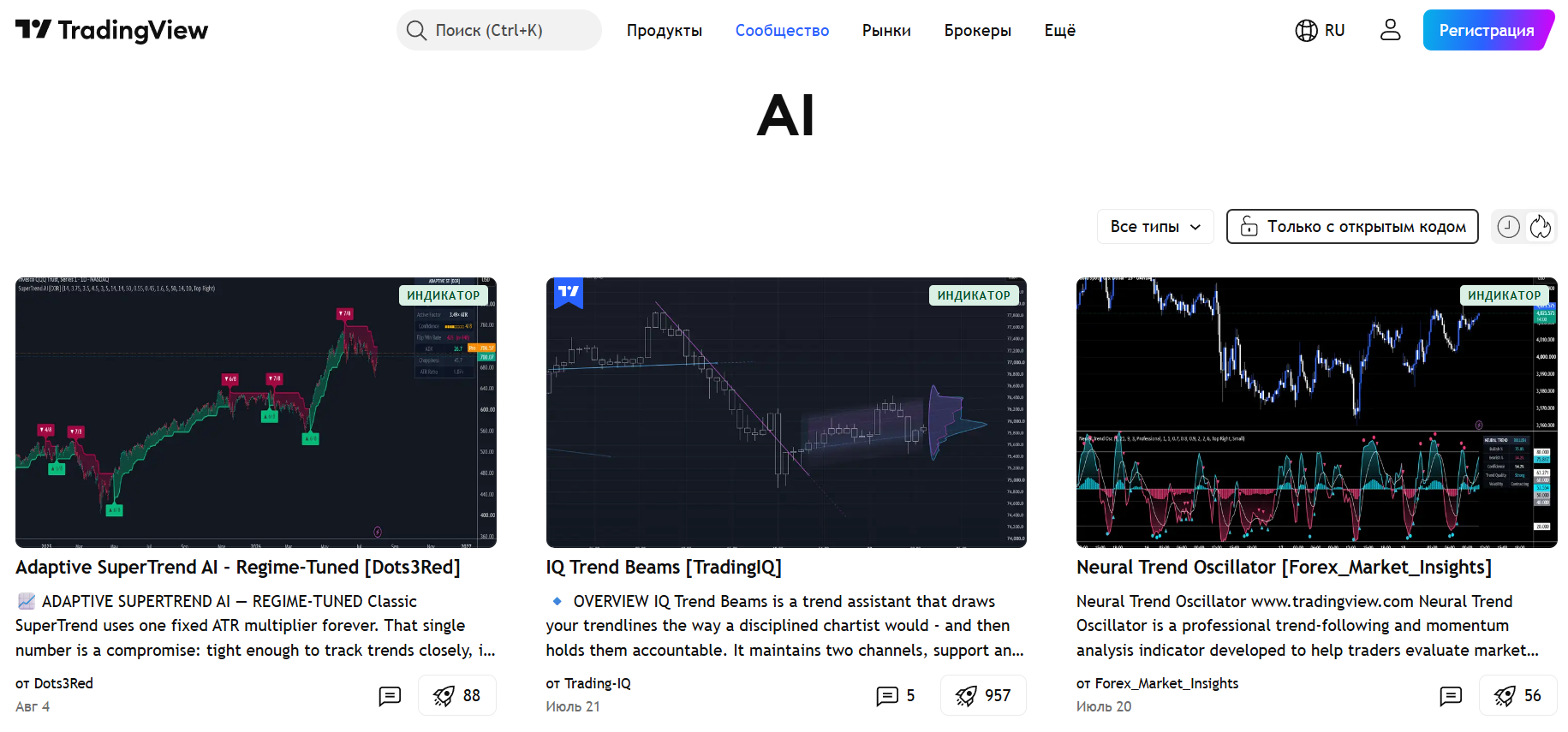The image size is (1568, 732).
Task: Open Adaptive SuperTrend AI chart thumbnail
Action: click(x=256, y=413)
